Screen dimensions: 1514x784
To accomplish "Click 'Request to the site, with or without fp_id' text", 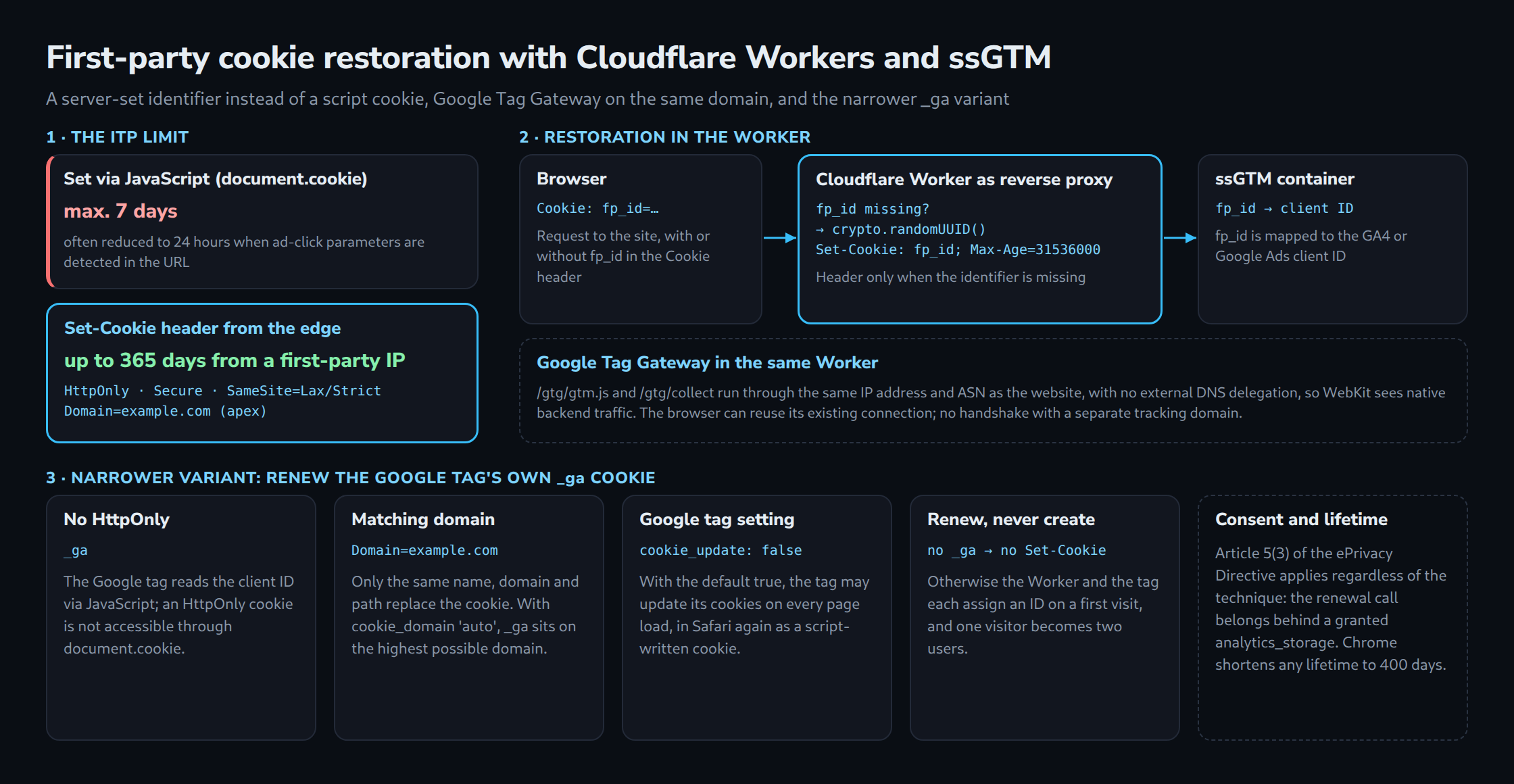I will click(623, 256).
